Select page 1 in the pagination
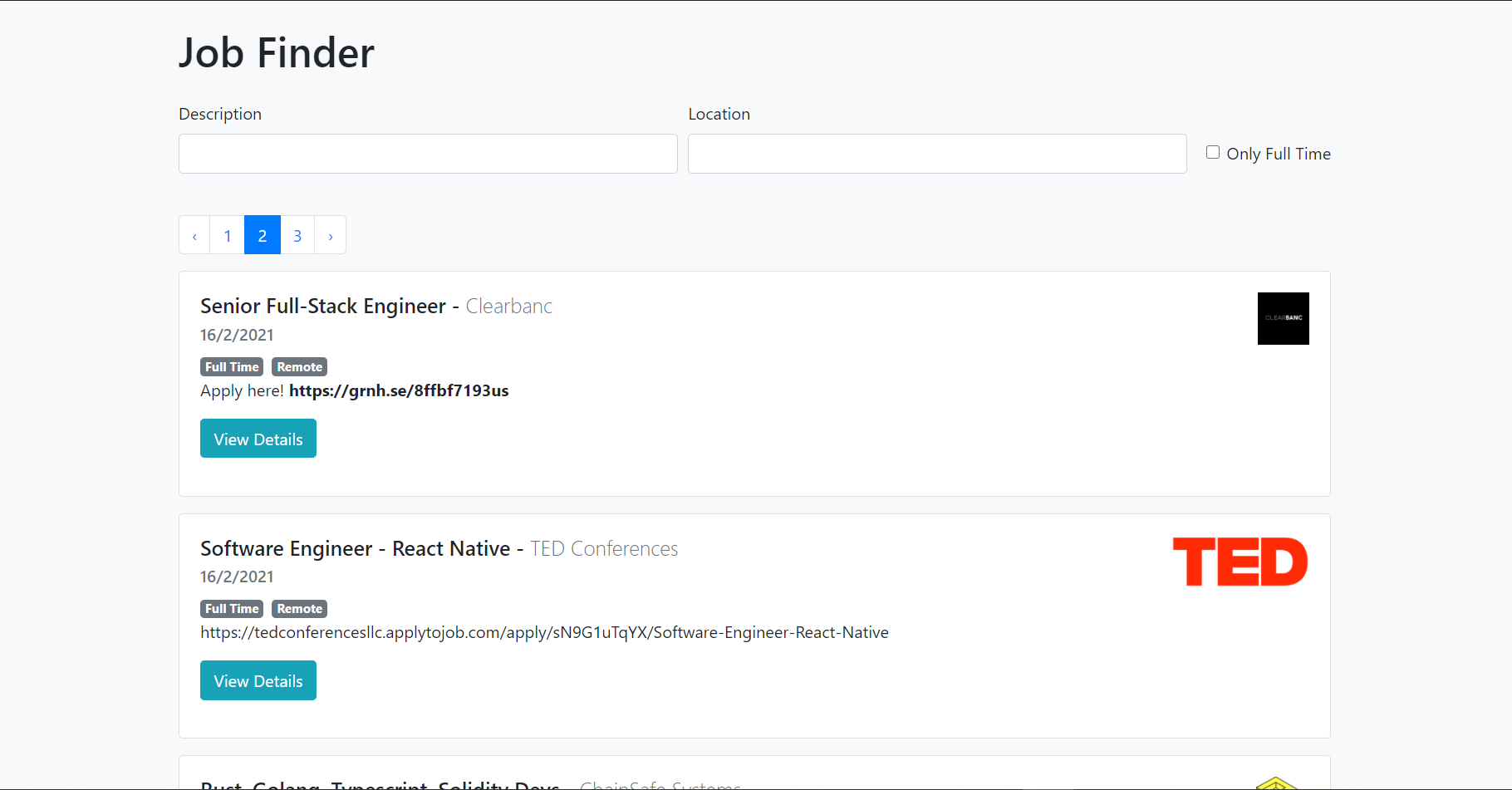This screenshot has height=790, width=1512. click(227, 235)
